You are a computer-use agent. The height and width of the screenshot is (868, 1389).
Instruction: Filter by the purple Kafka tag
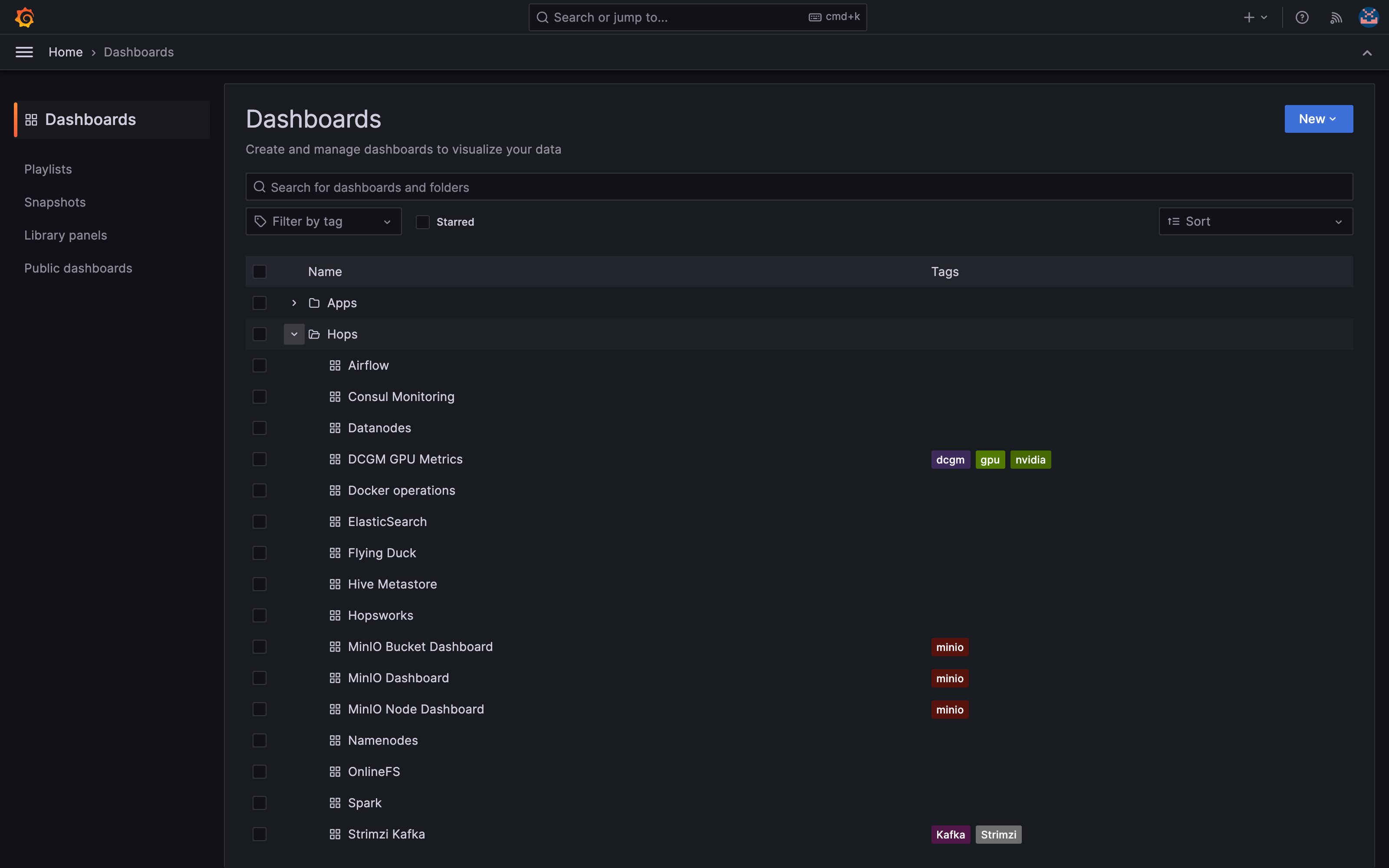point(951,835)
